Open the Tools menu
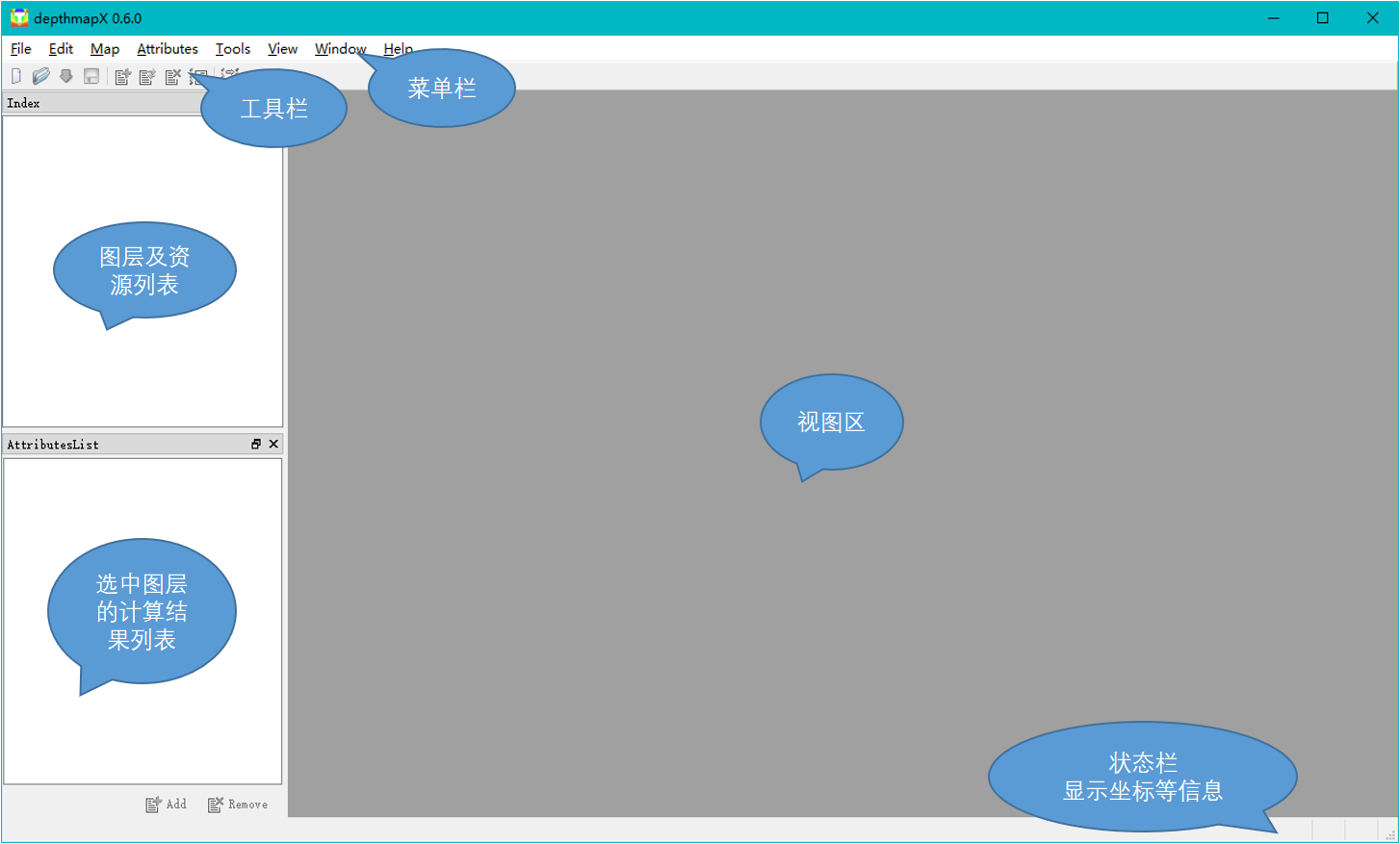 (232, 48)
